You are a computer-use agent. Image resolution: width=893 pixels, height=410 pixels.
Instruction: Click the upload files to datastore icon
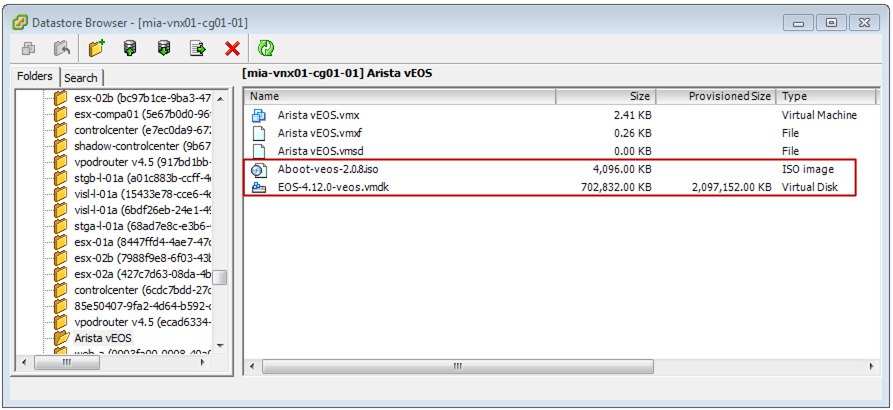(x=130, y=49)
